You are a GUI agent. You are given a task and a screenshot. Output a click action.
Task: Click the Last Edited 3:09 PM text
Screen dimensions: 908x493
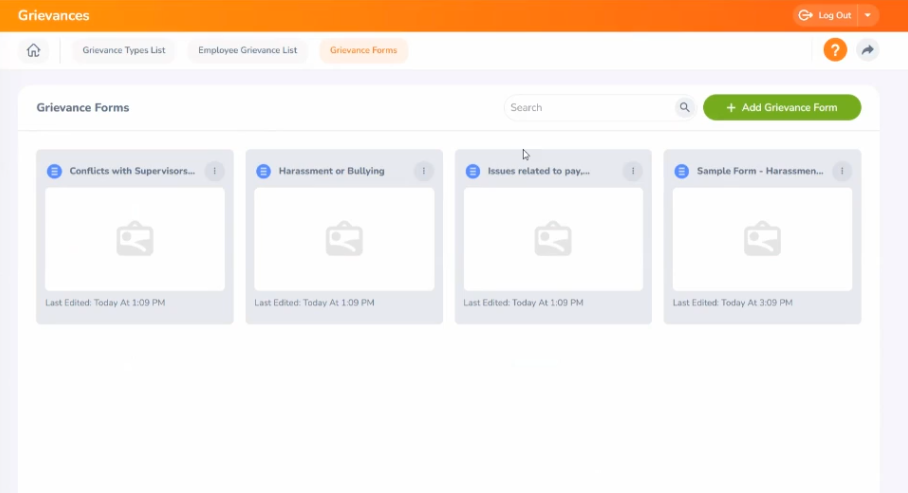733,302
